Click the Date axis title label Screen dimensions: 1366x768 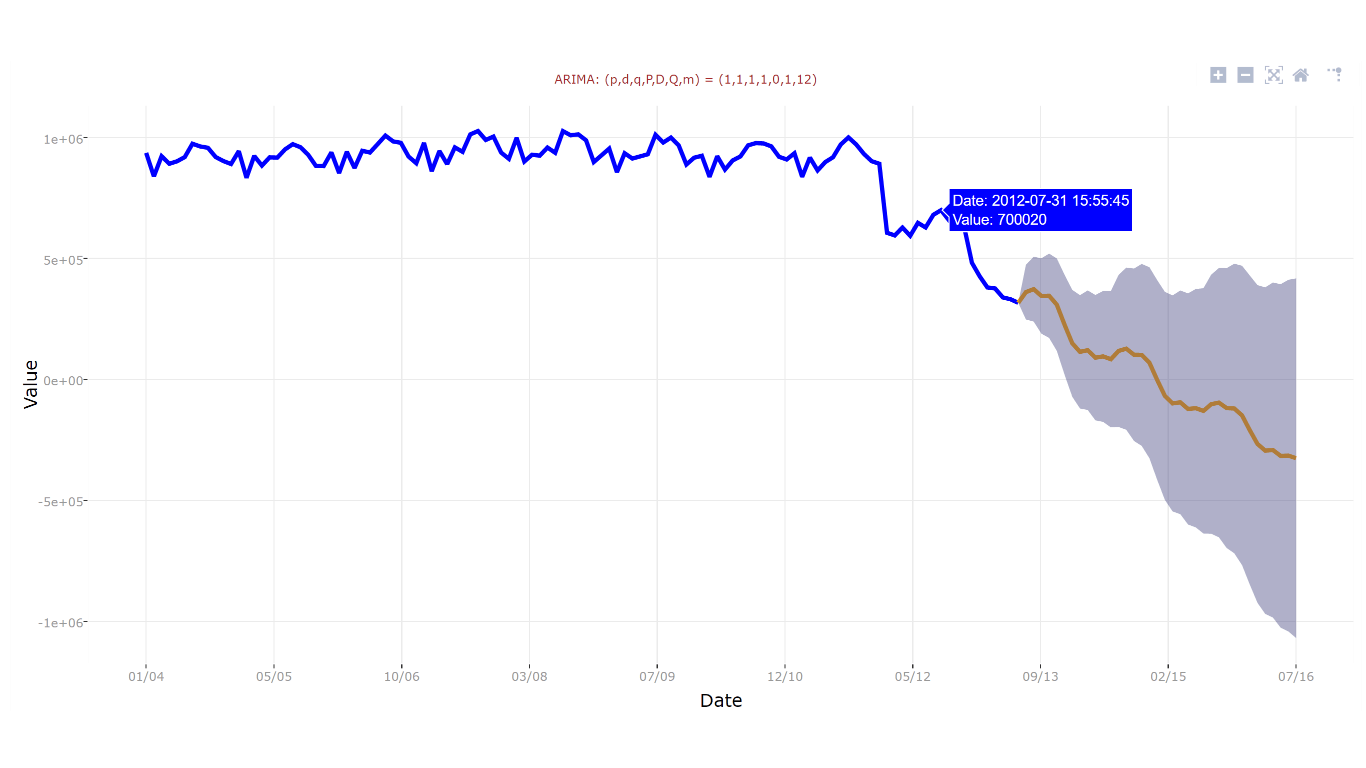(x=722, y=700)
